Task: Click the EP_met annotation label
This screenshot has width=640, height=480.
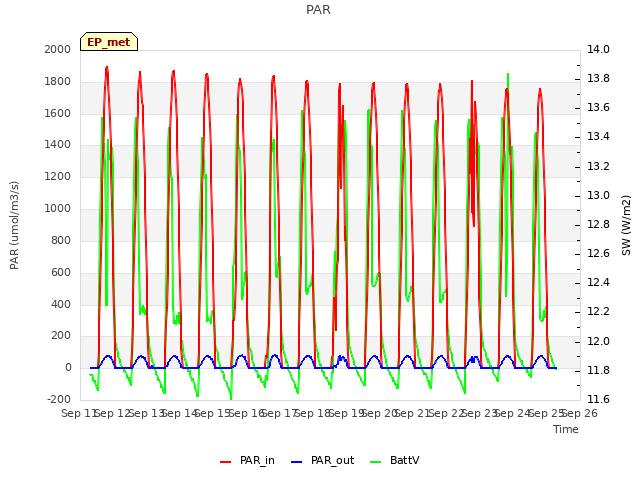Action: coord(109,42)
